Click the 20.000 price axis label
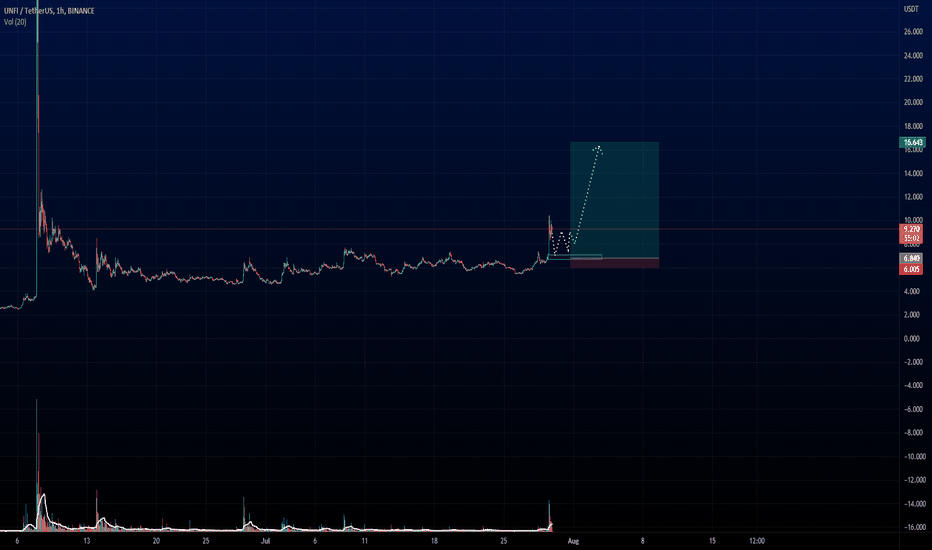 click(913, 102)
